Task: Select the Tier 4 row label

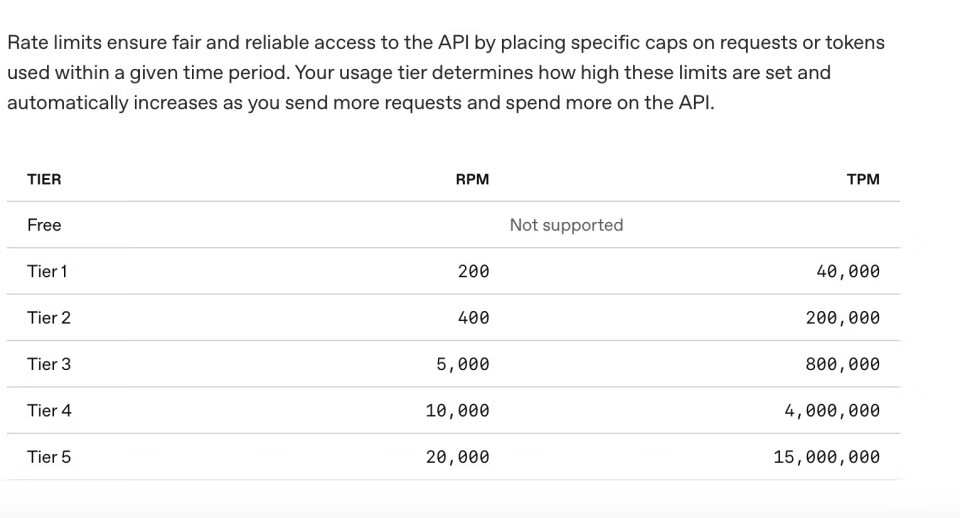Action: pos(49,410)
